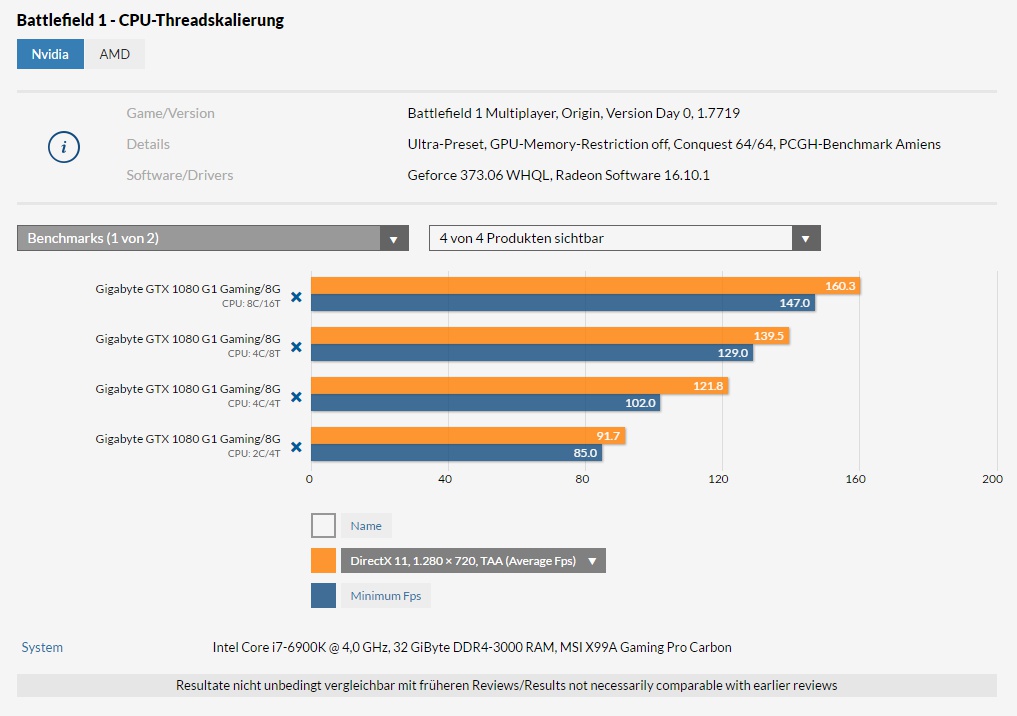Click the blue 85.0 minimum fps bar
Screen dimensions: 1017x716
pyautogui.click(x=457, y=453)
